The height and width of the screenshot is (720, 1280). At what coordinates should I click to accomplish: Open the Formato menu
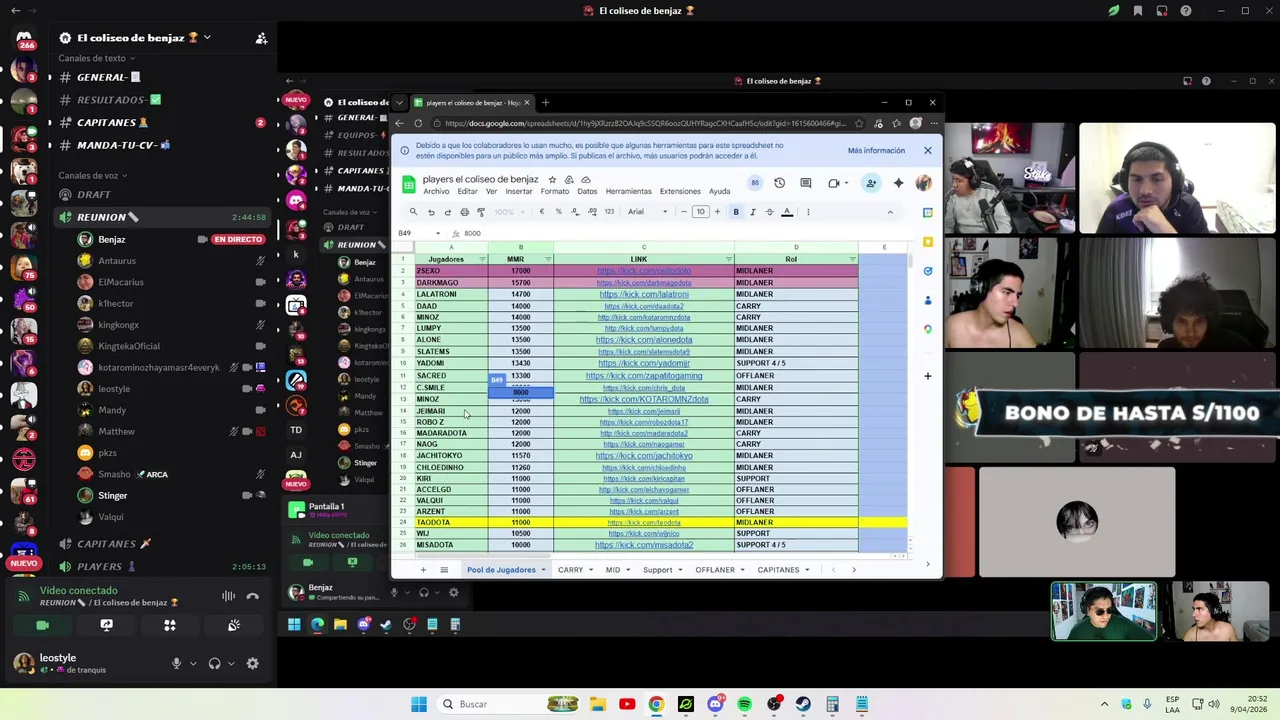tap(554, 192)
